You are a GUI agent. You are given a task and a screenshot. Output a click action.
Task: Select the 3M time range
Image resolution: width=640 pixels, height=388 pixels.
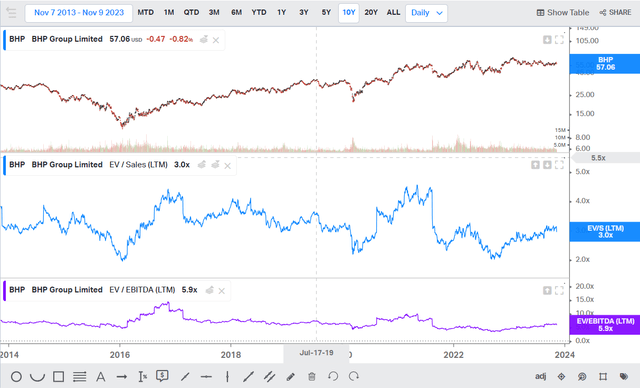(214, 13)
